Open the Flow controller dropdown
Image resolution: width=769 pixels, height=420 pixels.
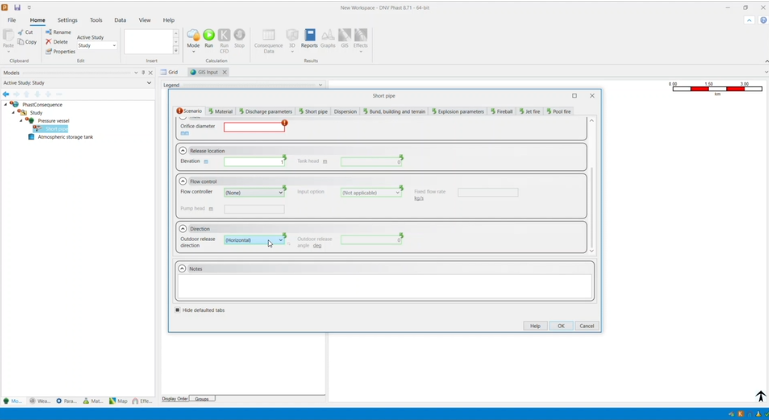coord(254,193)
